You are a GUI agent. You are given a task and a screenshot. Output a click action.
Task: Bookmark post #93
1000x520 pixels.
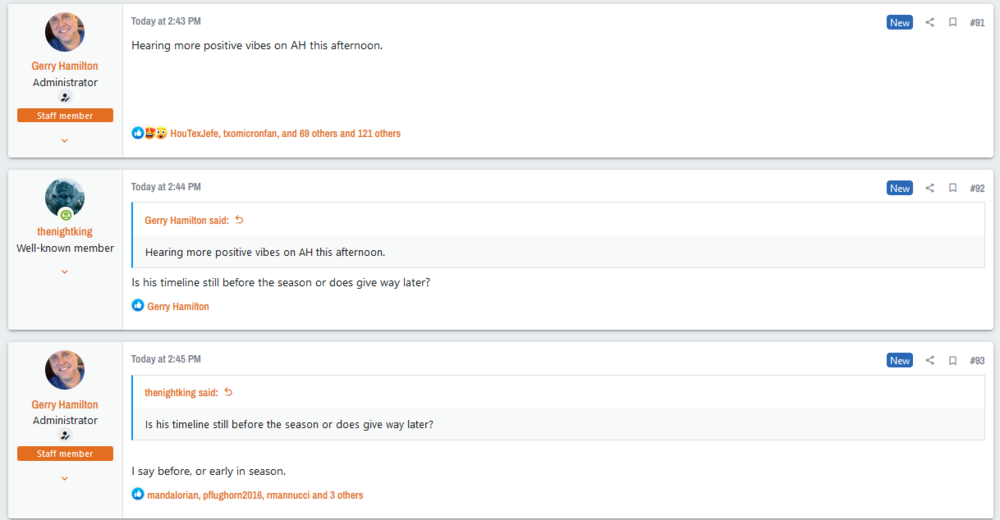click(x=953, y=360)
